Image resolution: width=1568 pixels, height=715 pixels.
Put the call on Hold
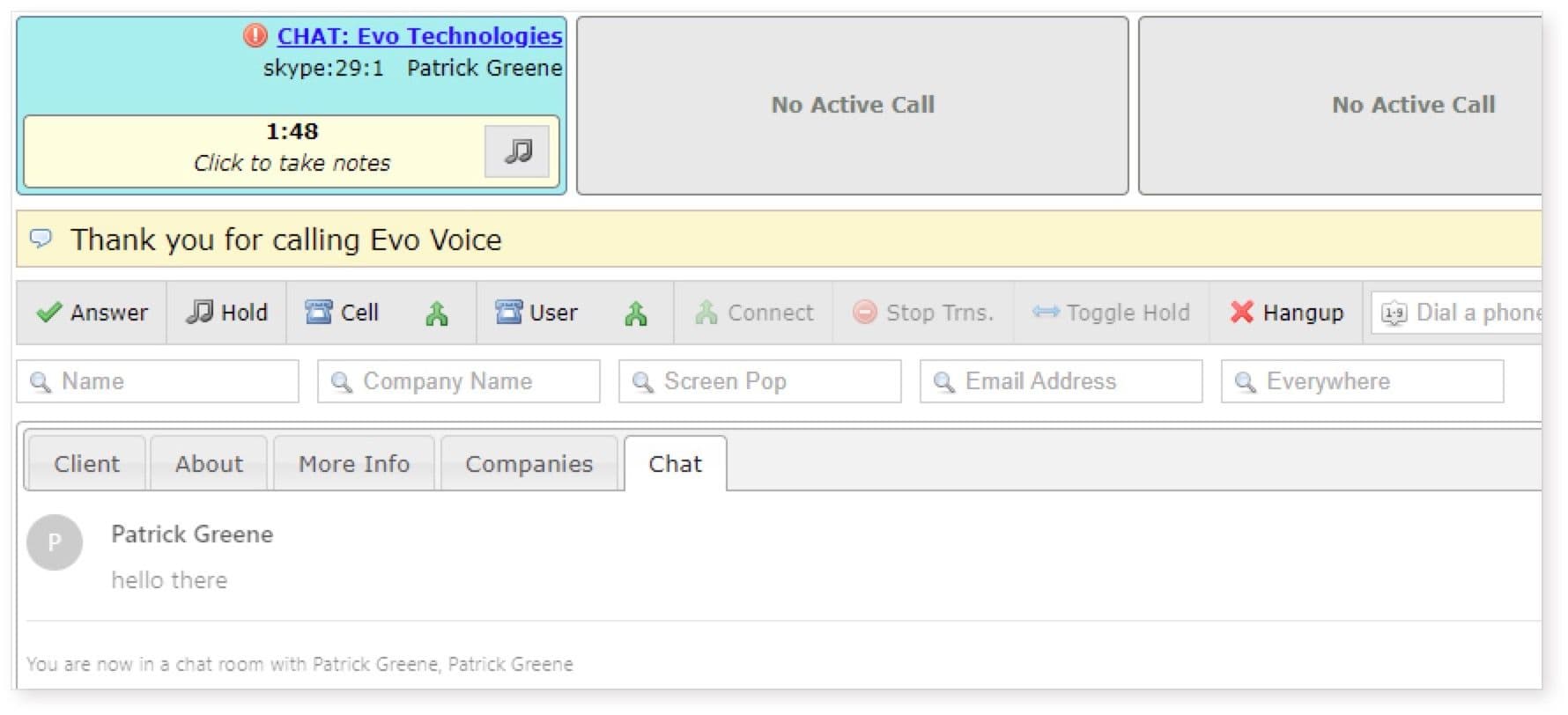[226, 313]
